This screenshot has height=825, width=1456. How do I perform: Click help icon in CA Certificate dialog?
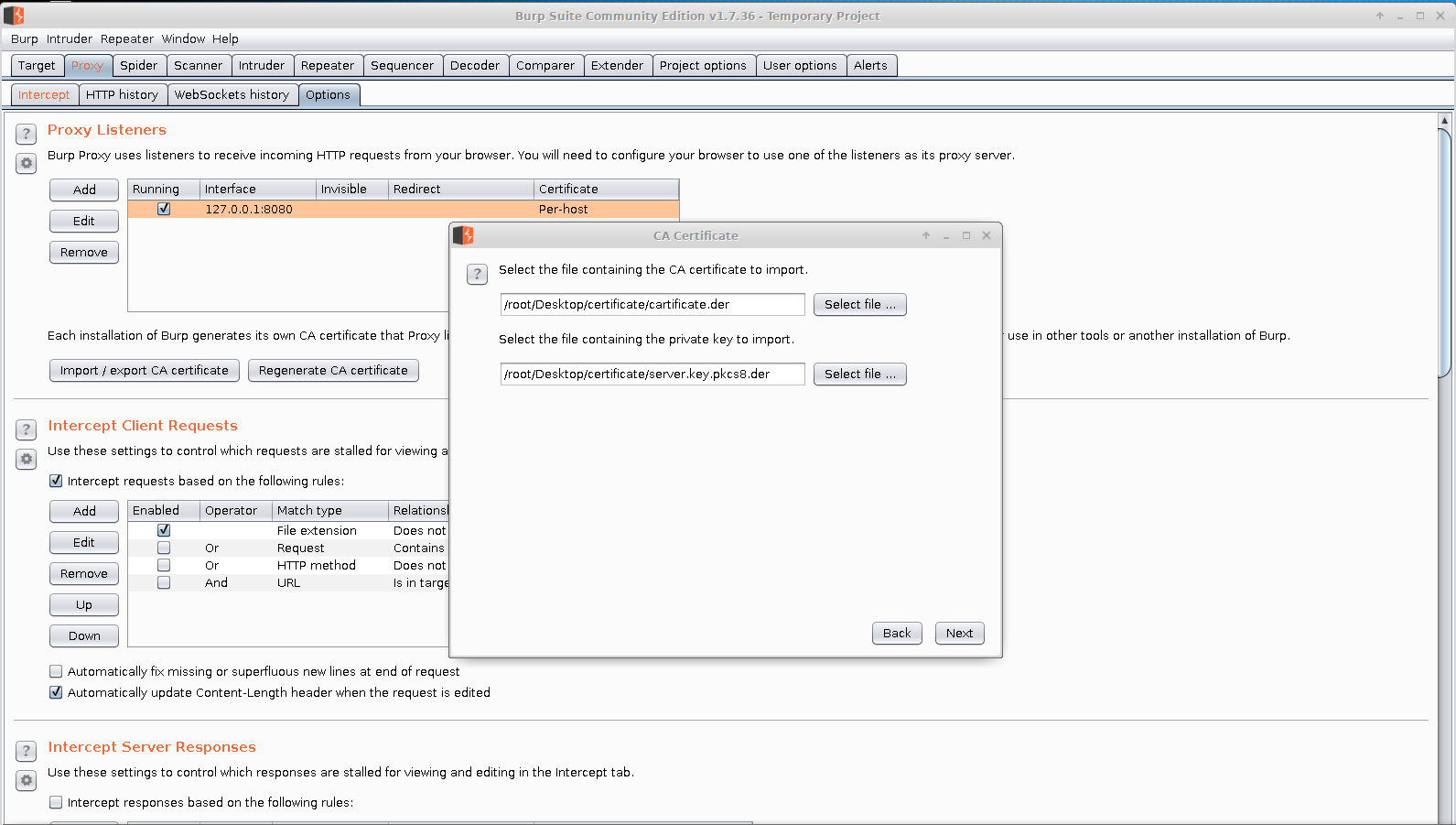478,274
